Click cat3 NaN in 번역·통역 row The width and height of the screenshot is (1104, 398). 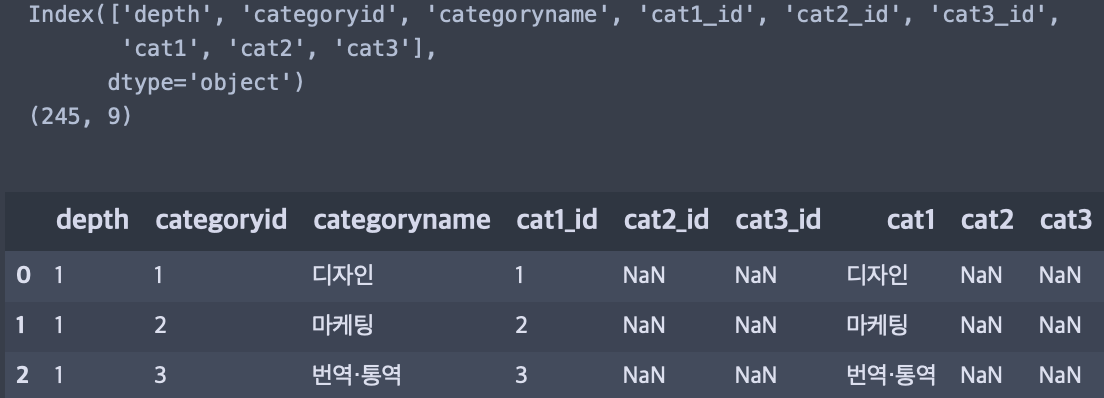click(x=1060, y=375)
